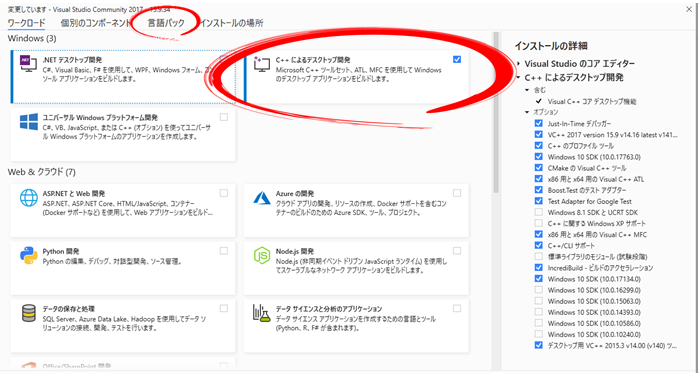The image size is (698, 373).
Task: Click インストールの詳細 heading
Action: point(551,45)
